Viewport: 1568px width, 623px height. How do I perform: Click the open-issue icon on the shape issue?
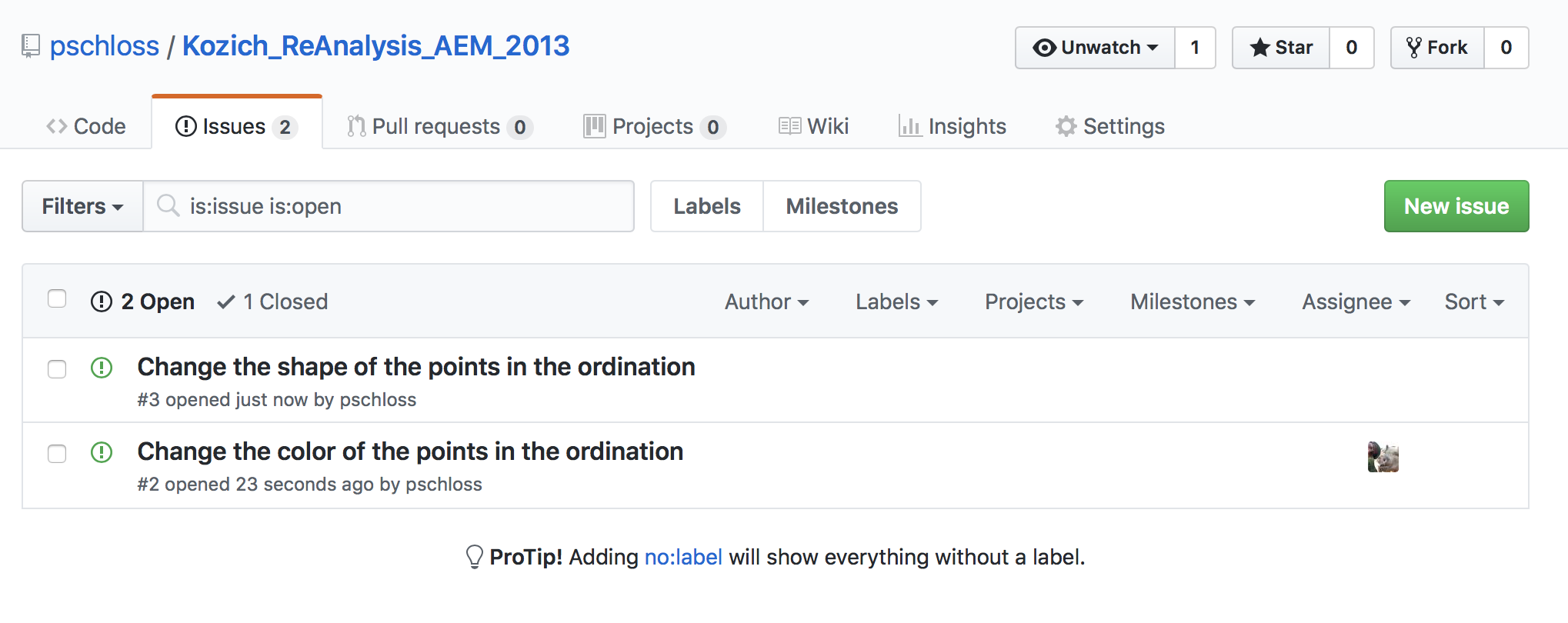click(x=102, y=368)
